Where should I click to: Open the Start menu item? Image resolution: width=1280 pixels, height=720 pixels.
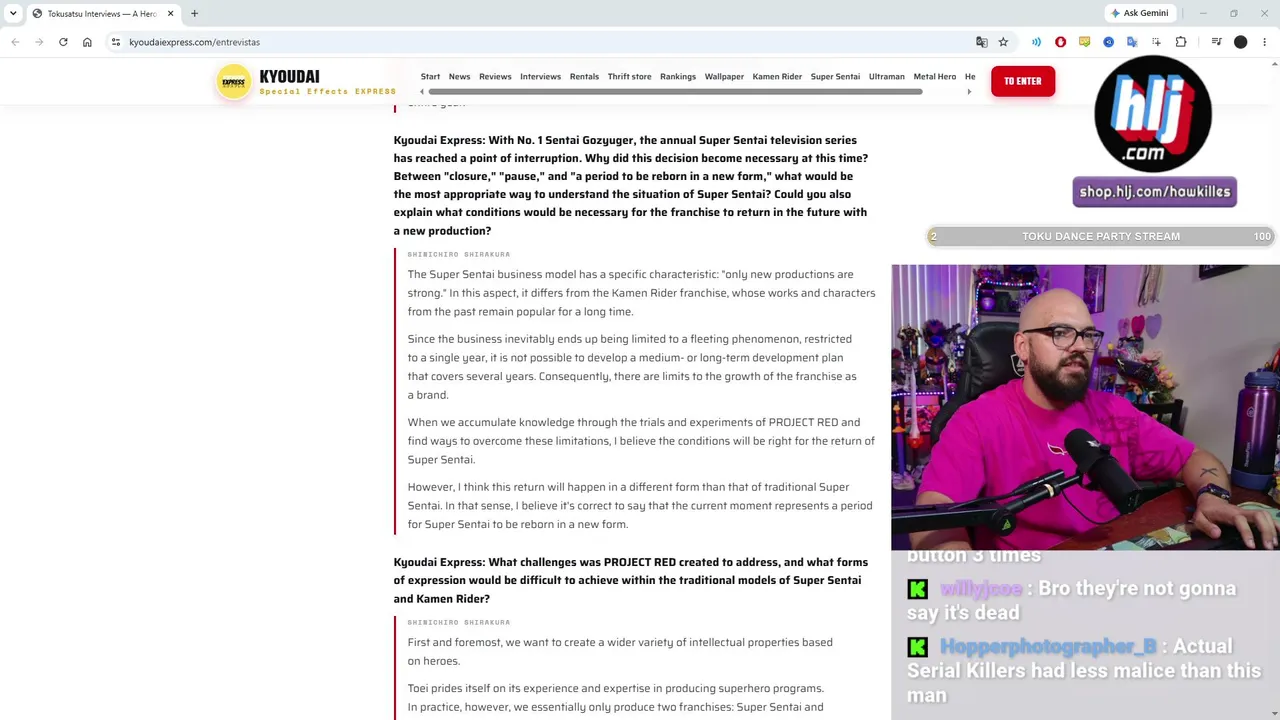coord(430,76)
